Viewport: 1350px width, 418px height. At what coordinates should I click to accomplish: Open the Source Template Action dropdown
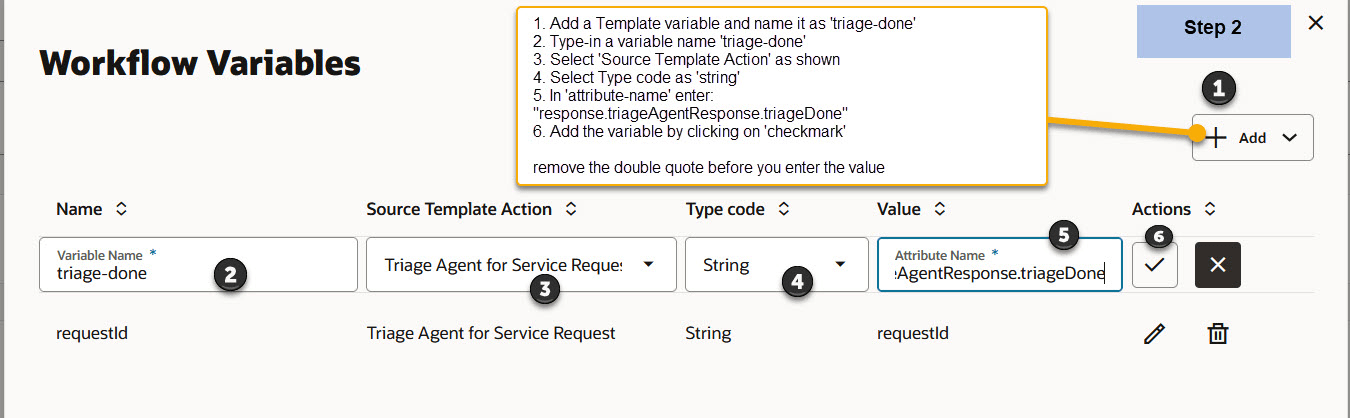click(521, 264)
